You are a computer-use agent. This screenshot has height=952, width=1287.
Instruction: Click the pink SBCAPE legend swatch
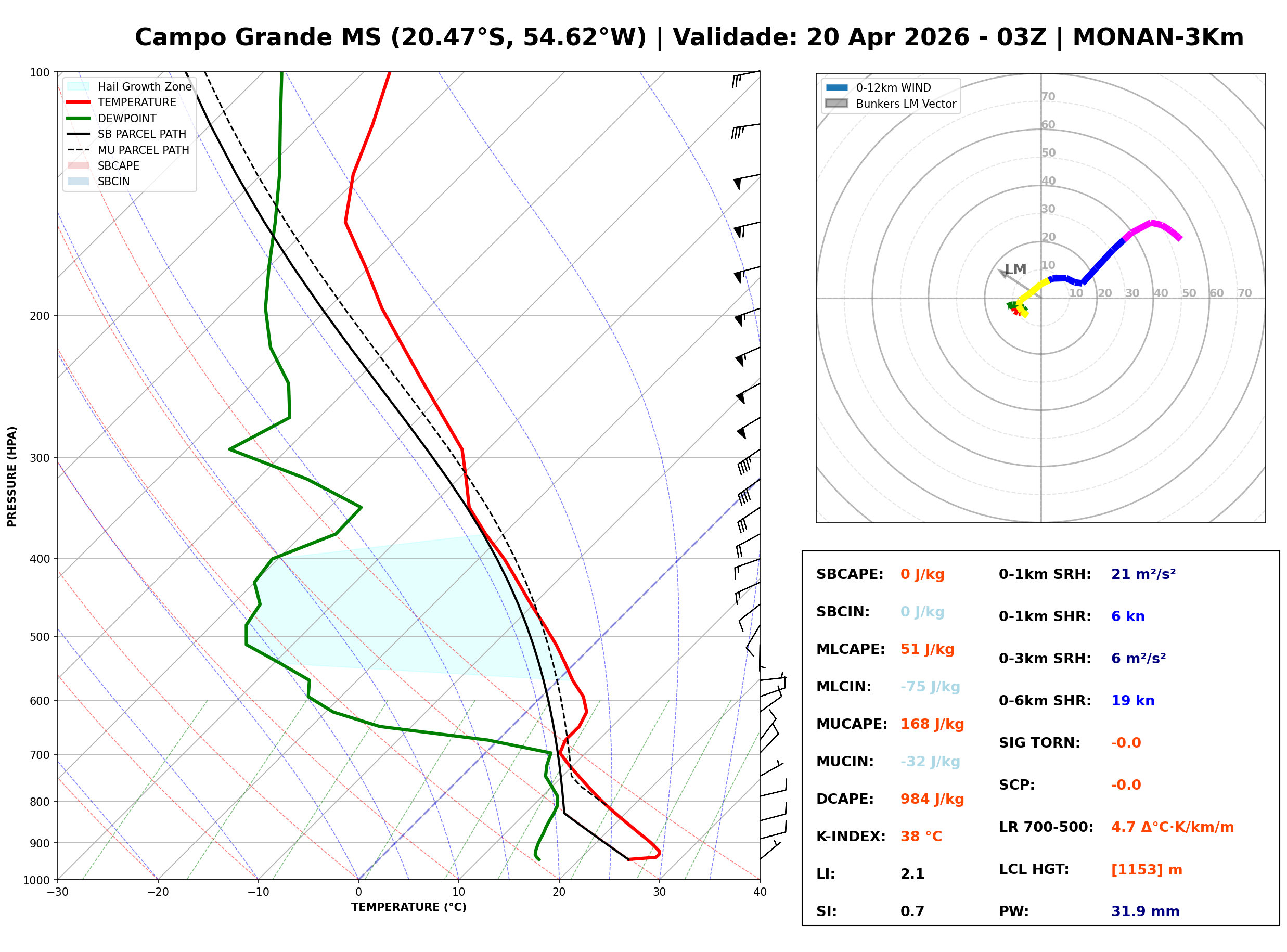pos(79,165)
